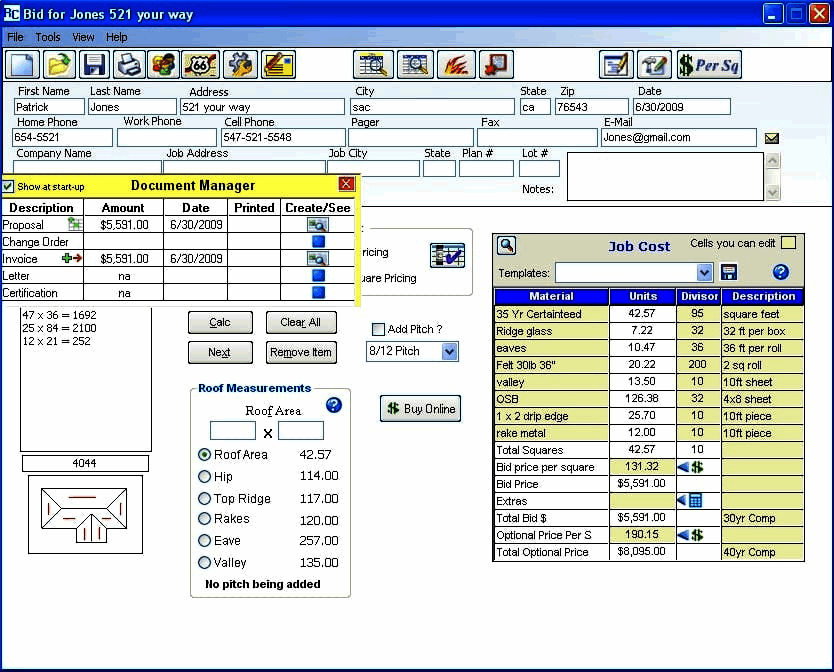Click the Buy Online button
The image size is (834, 672).
pos(420,409)
